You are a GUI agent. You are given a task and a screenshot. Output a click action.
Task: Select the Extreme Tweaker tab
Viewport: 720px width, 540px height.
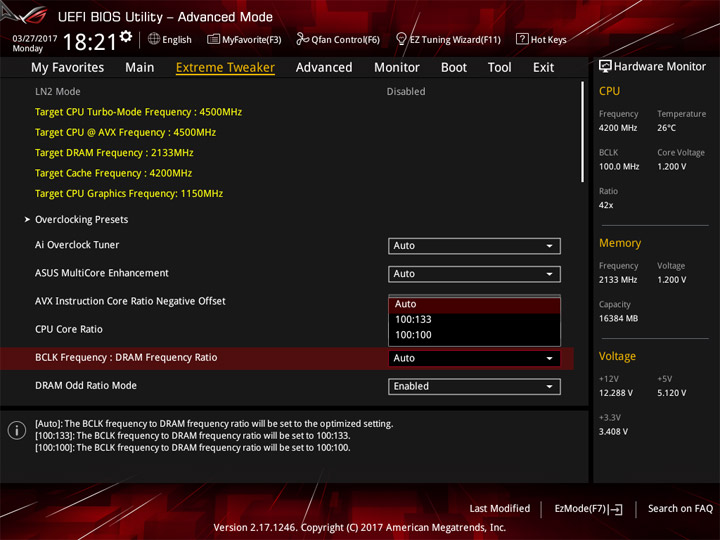(x=225, y=68)
